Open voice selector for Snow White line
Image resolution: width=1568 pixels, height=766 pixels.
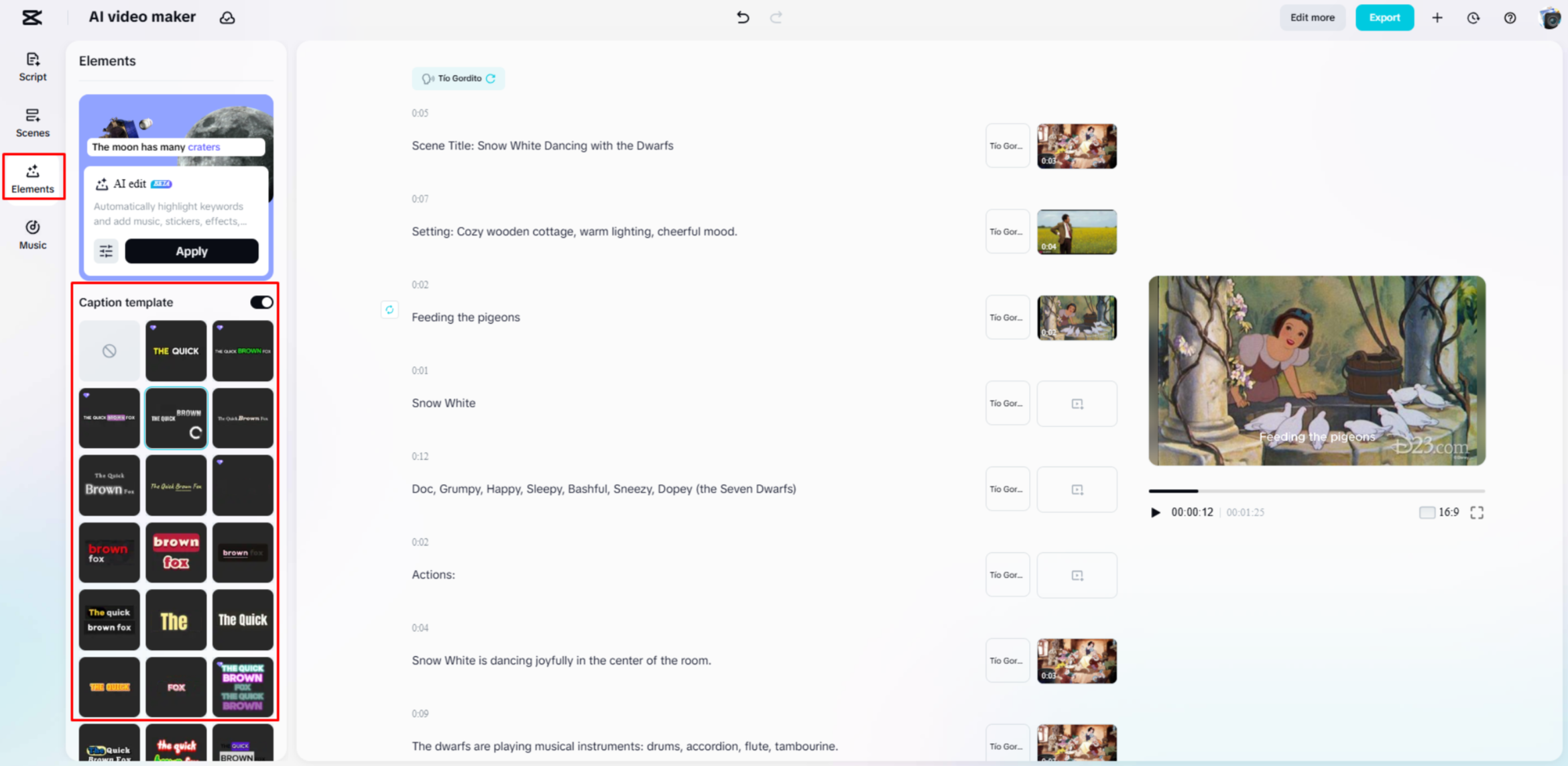point(1006,403)
